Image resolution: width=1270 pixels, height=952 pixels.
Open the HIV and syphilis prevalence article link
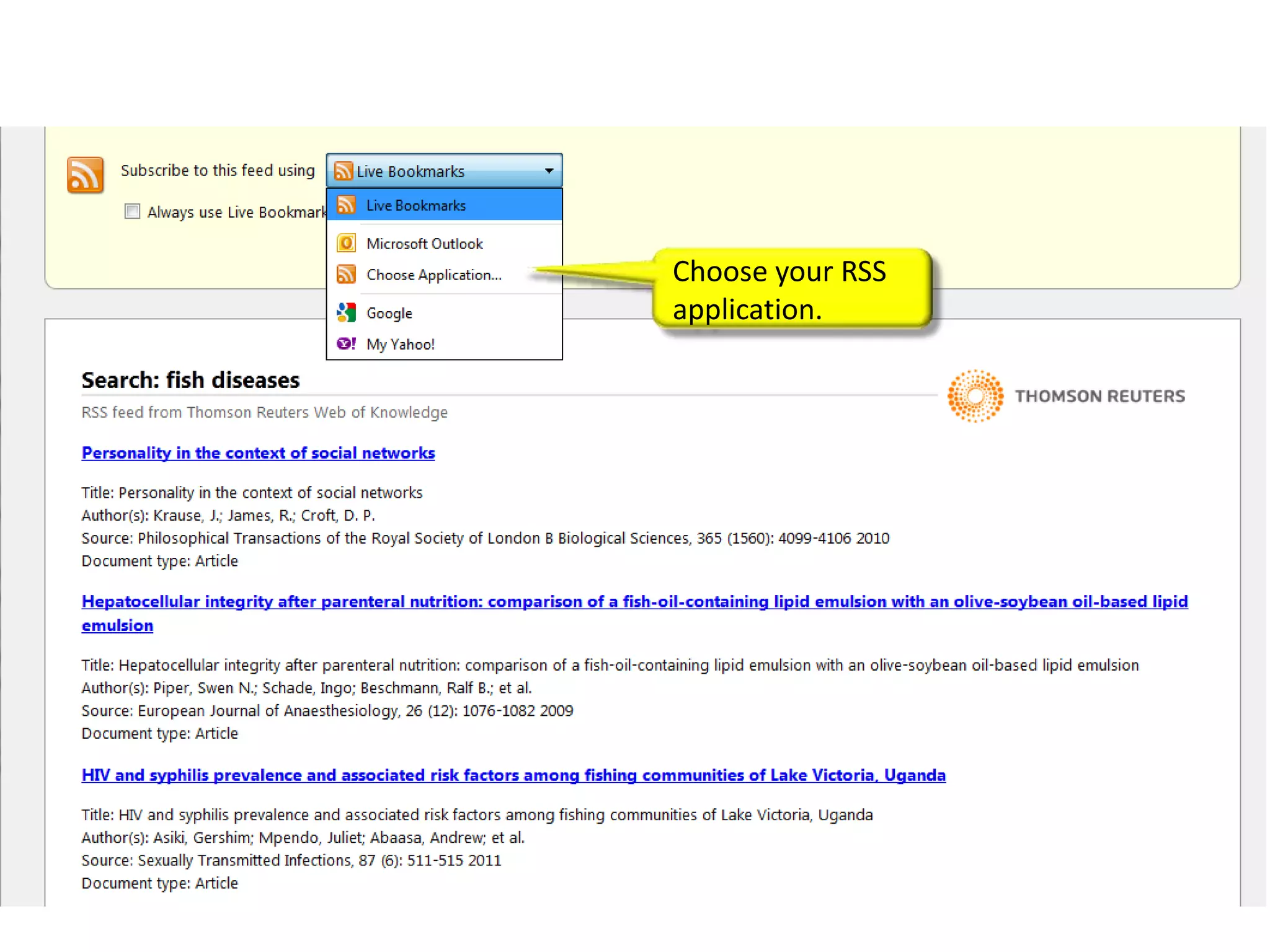click(513, 775)
